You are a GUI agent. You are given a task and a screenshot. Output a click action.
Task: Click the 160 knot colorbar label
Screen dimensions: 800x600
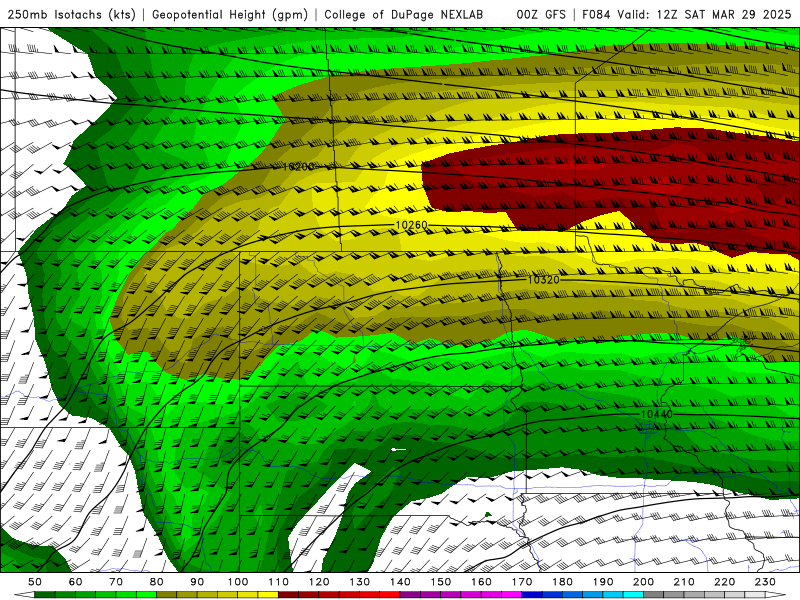point(481,582)
